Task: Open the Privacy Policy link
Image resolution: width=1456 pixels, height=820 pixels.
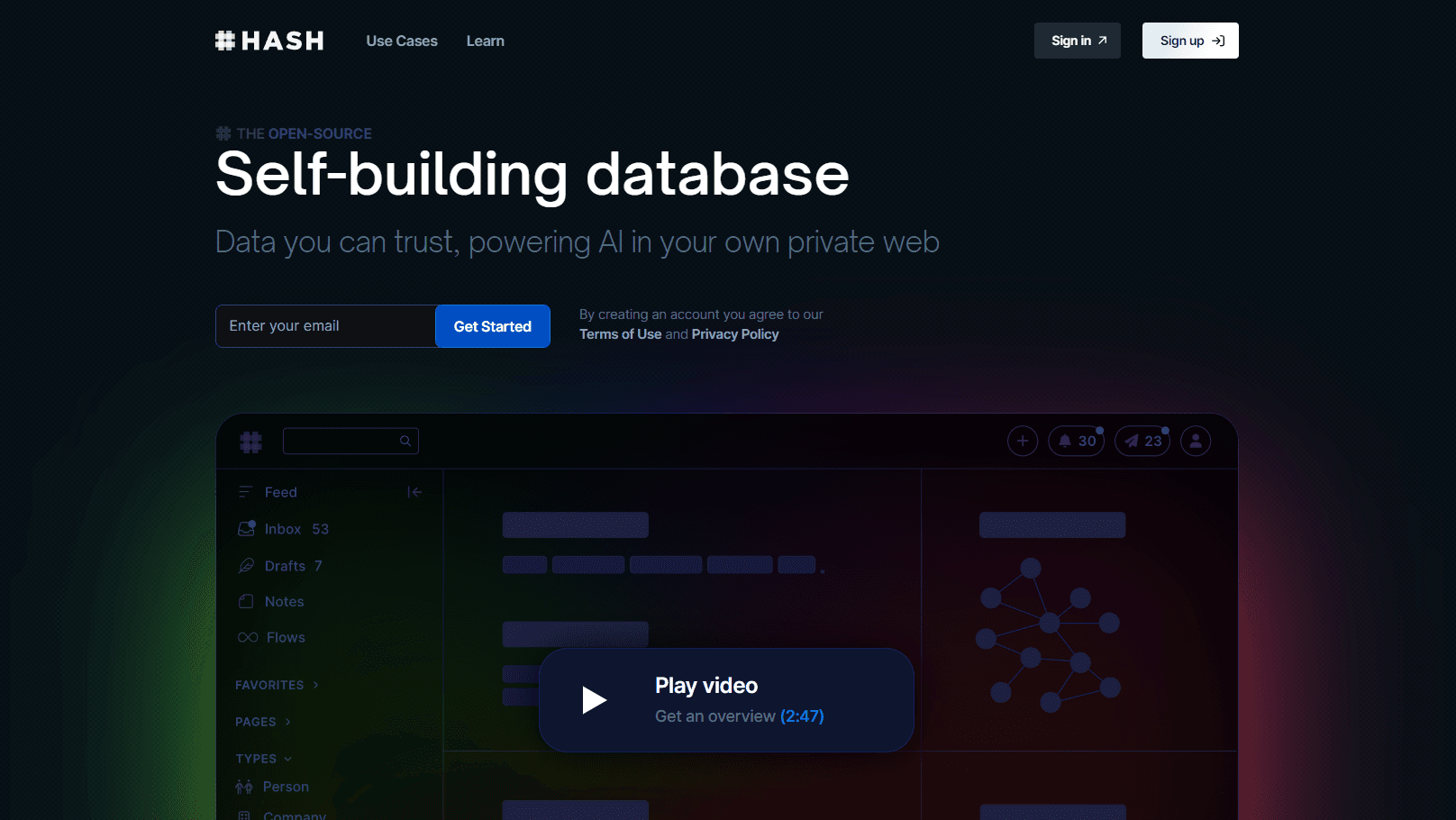Action: pyautogui.click(x=735, y=334)
